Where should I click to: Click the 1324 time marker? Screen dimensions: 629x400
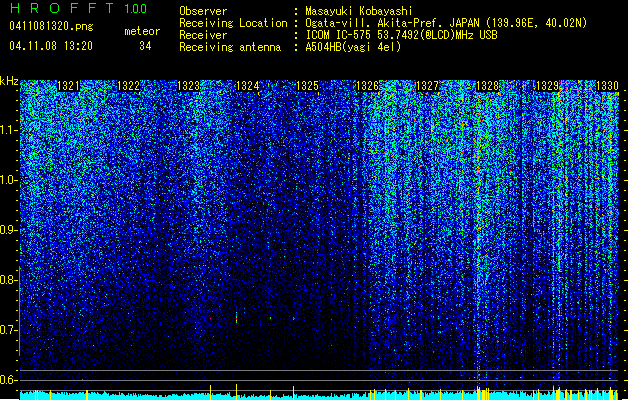(x=248, y=86)
